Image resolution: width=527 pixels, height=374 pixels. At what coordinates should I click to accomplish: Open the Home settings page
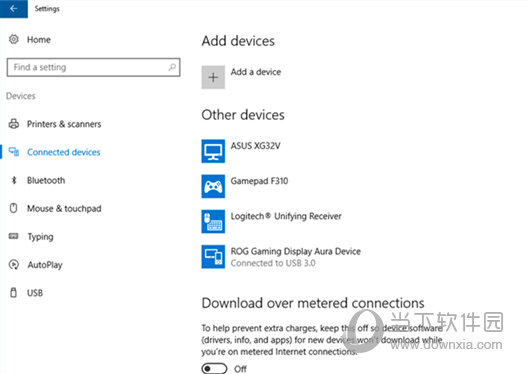coord(39,40)
